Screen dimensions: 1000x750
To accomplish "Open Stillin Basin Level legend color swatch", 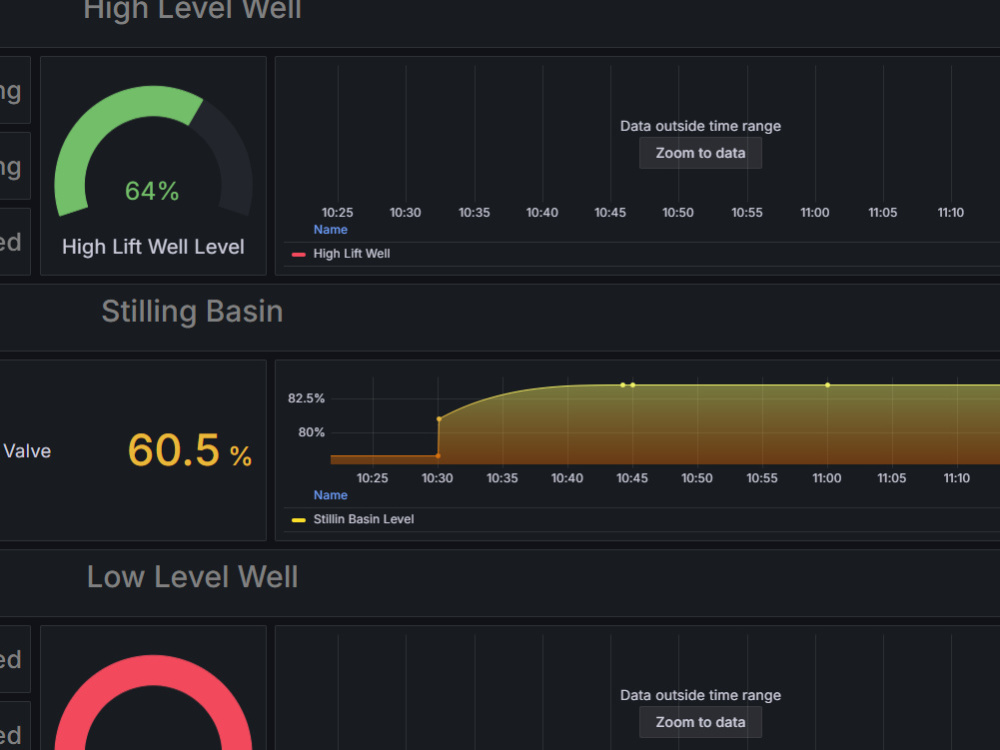I will click(x=297, y=519).
